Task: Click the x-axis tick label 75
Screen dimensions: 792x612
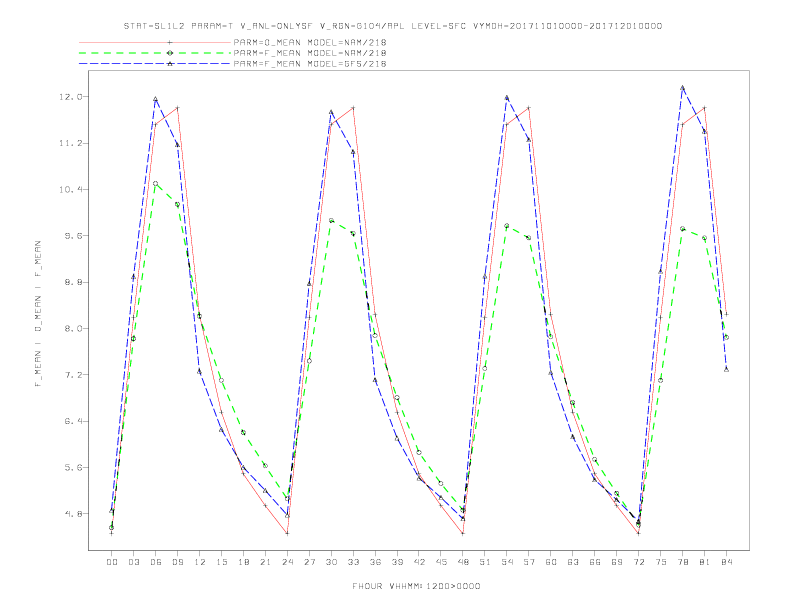Action: [661, 562]
